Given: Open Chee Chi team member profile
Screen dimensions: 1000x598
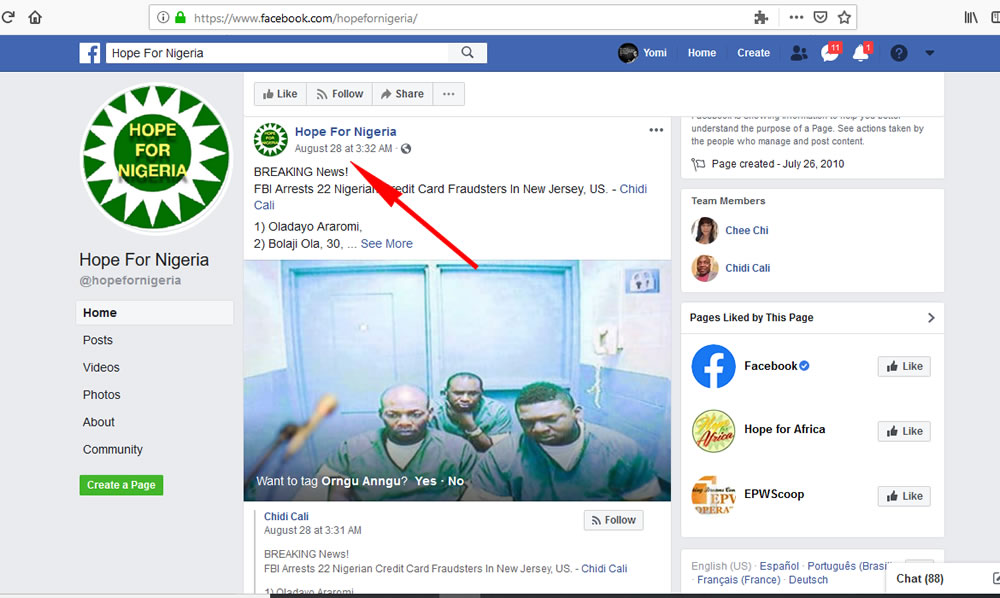Looking at the screenshot, I should coord(747,231).
